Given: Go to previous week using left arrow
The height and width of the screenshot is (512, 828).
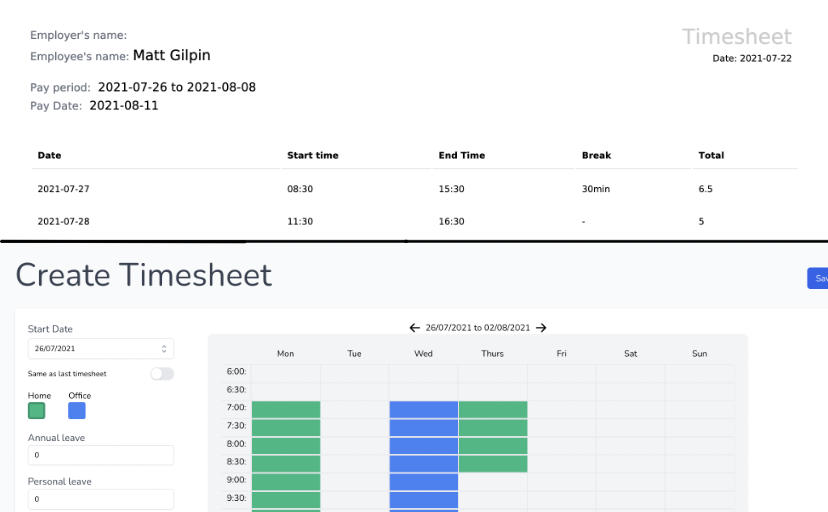Looking at the screenshot, I should [x=415, y=328].
